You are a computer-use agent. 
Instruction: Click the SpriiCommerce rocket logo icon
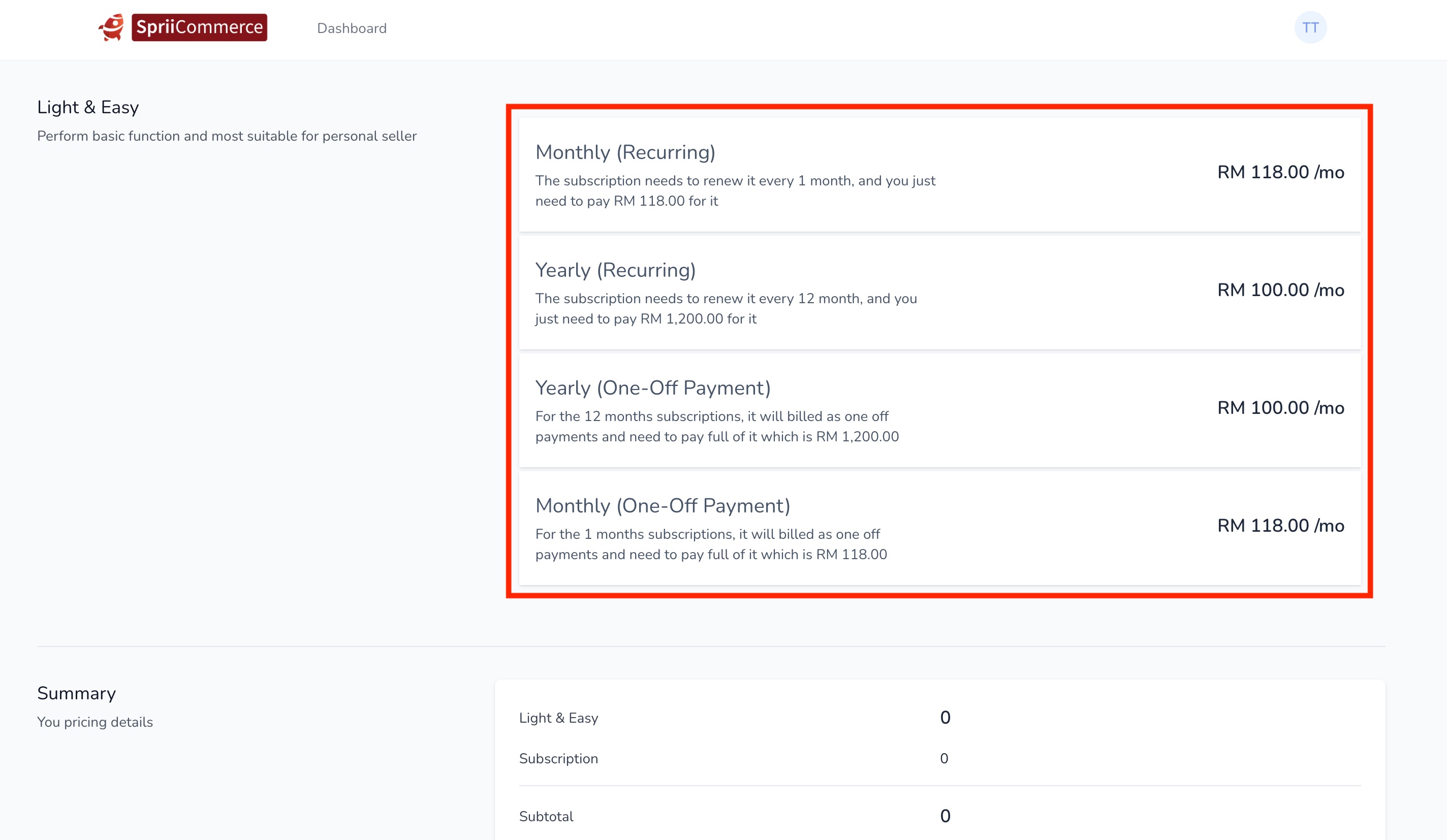111,27
